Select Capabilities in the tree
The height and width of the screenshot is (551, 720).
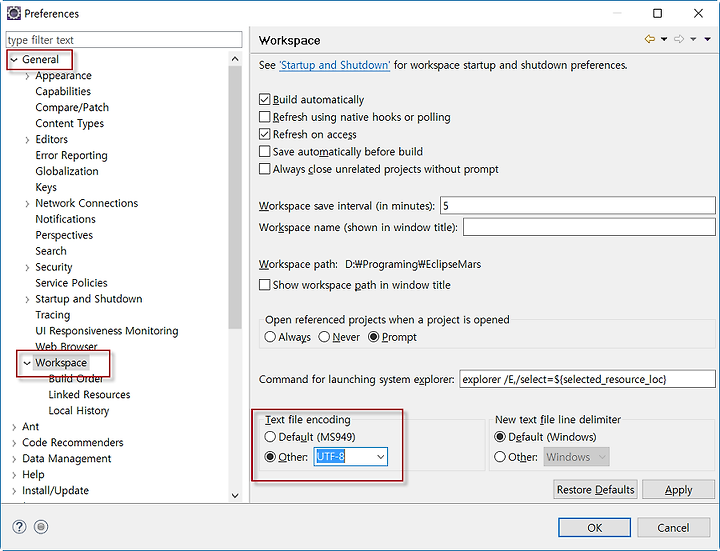pyautogui.click(x=63, y=91)
